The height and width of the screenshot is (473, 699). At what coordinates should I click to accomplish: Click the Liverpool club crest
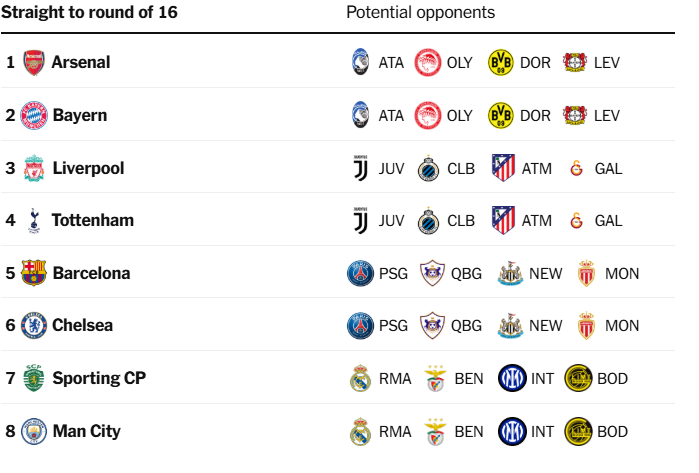point(34,168)
